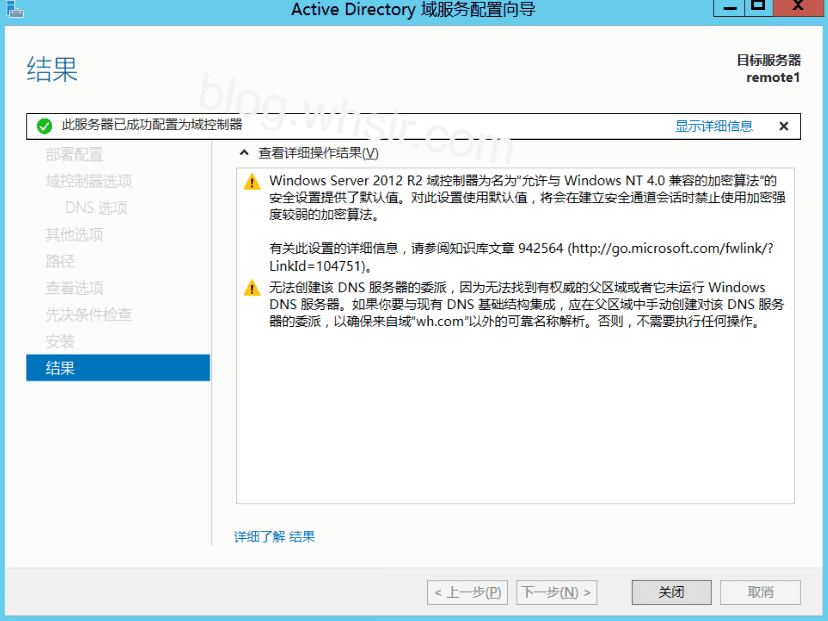Select the 其他选项 step
The image size is (828, 621).
(x=74, y=234)
